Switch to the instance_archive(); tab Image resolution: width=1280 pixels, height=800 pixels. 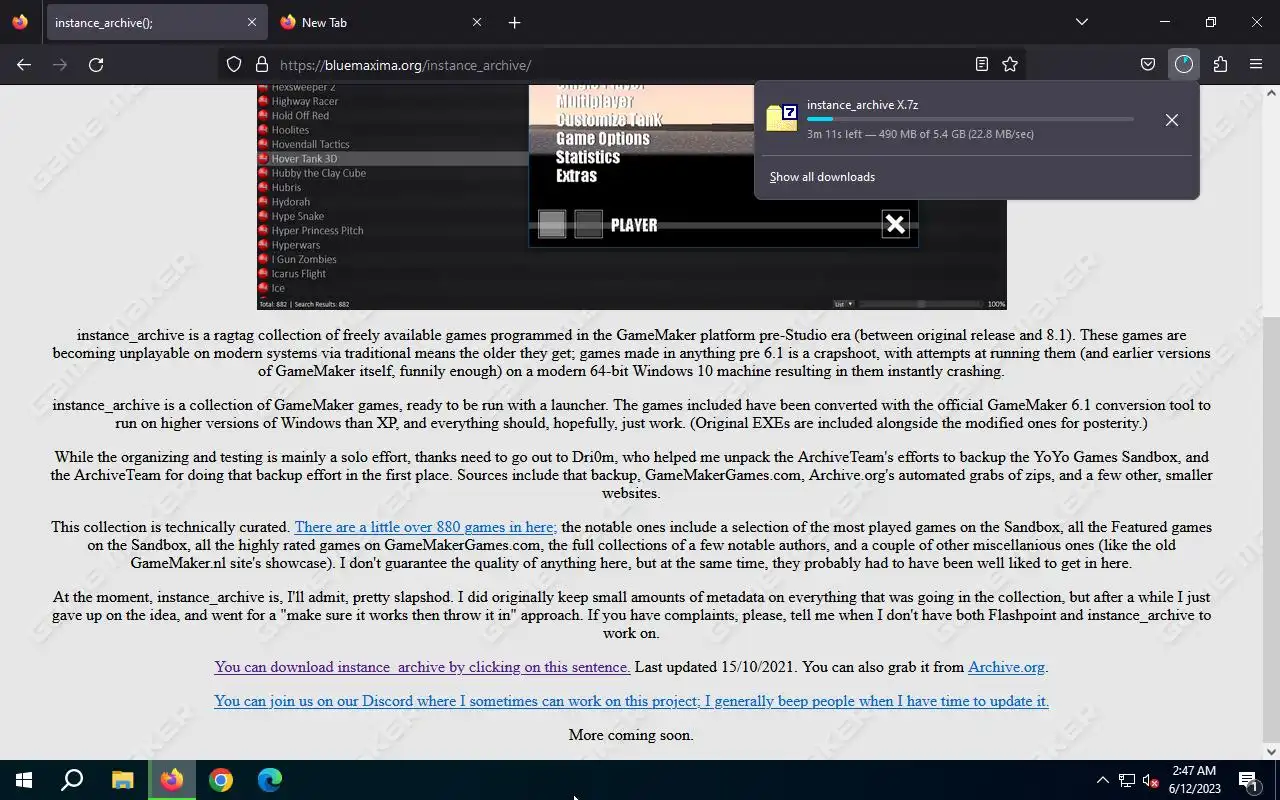[x=156, y=22]
